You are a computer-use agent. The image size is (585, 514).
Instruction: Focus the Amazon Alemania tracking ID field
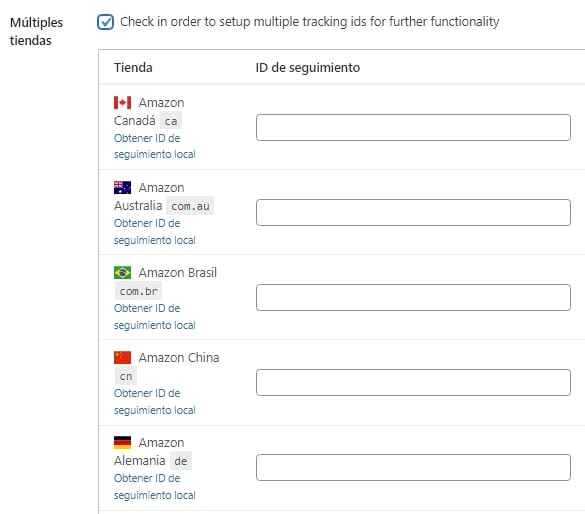(413, 468)
